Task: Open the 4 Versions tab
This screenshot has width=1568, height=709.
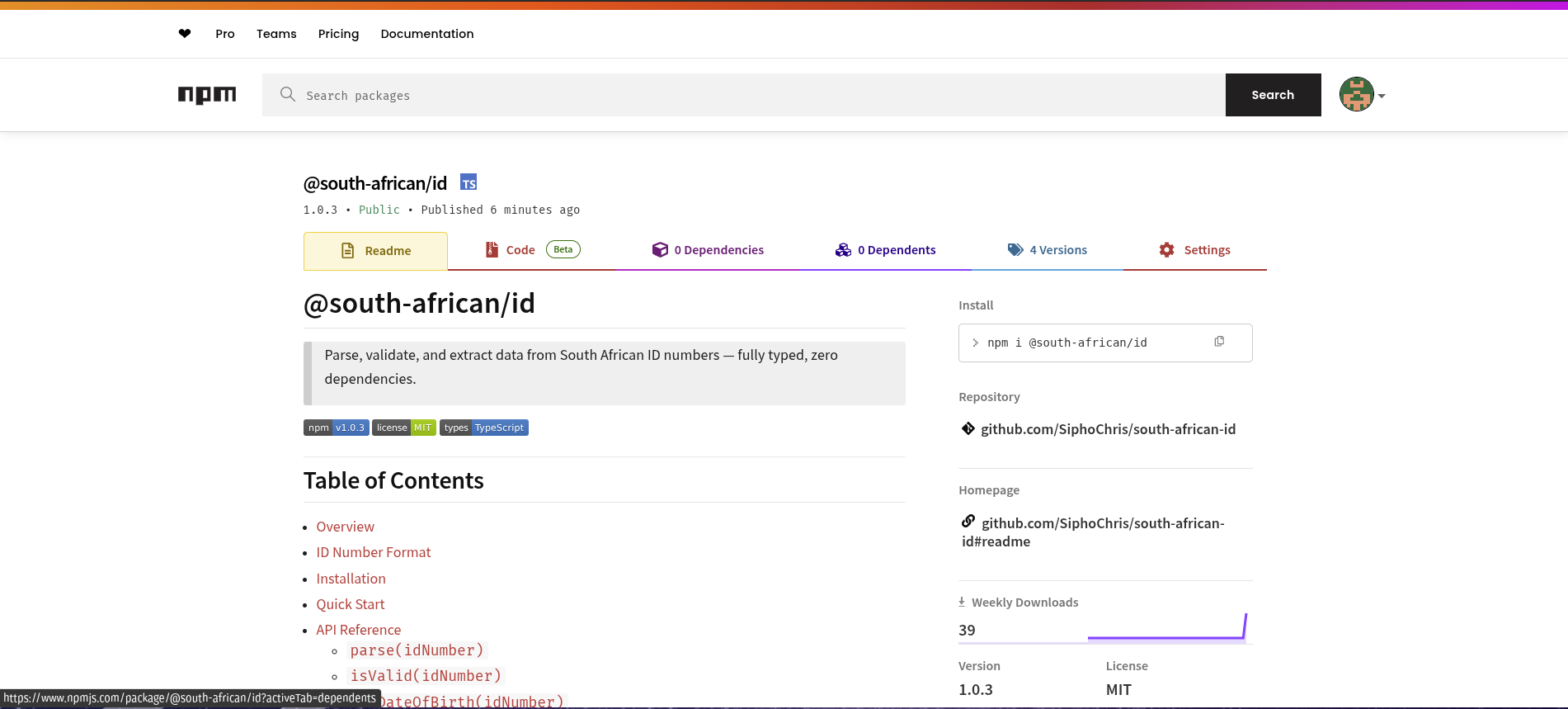Action: [x=1047, y=250]
